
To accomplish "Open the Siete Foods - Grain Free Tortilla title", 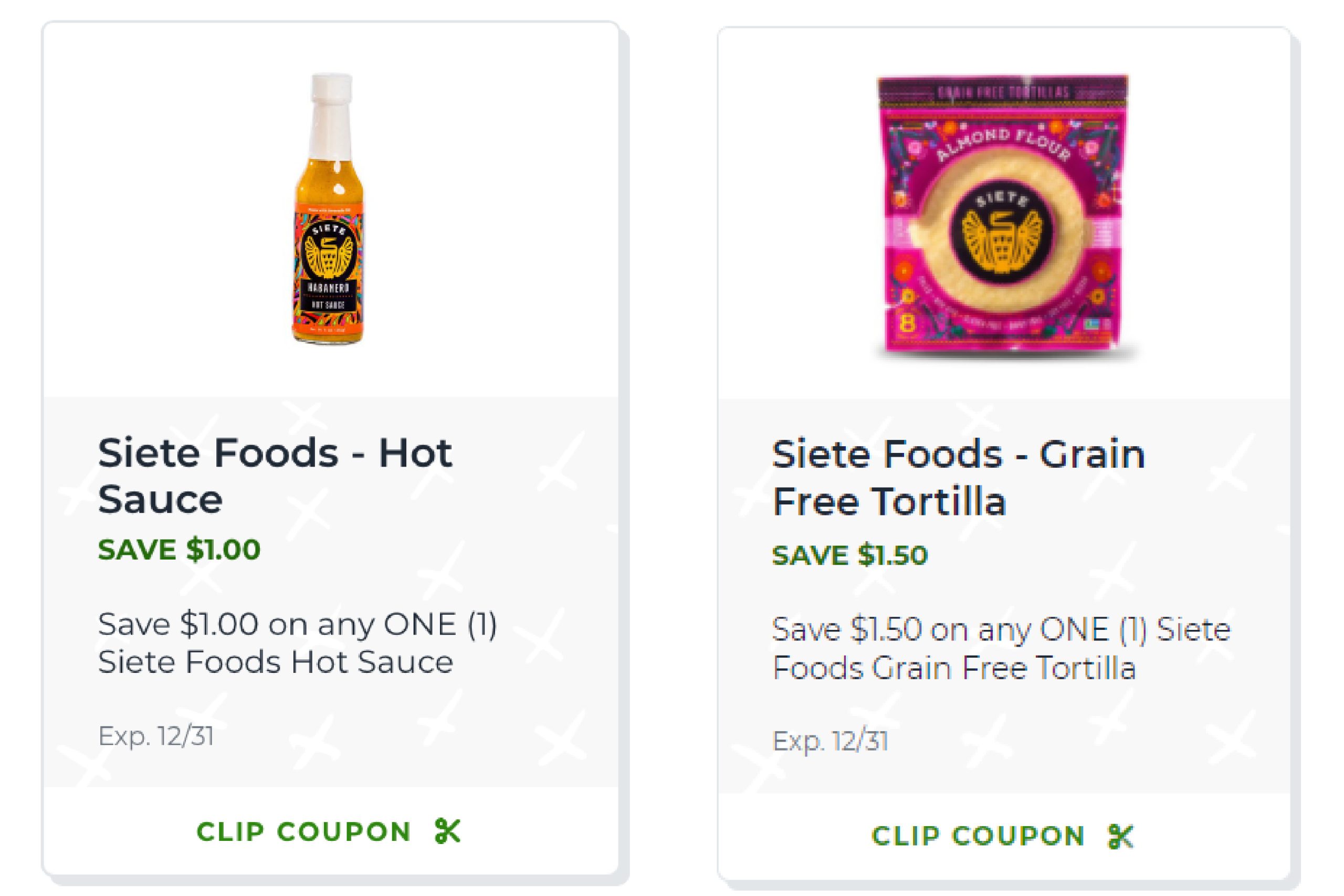I will coord(958,478).
